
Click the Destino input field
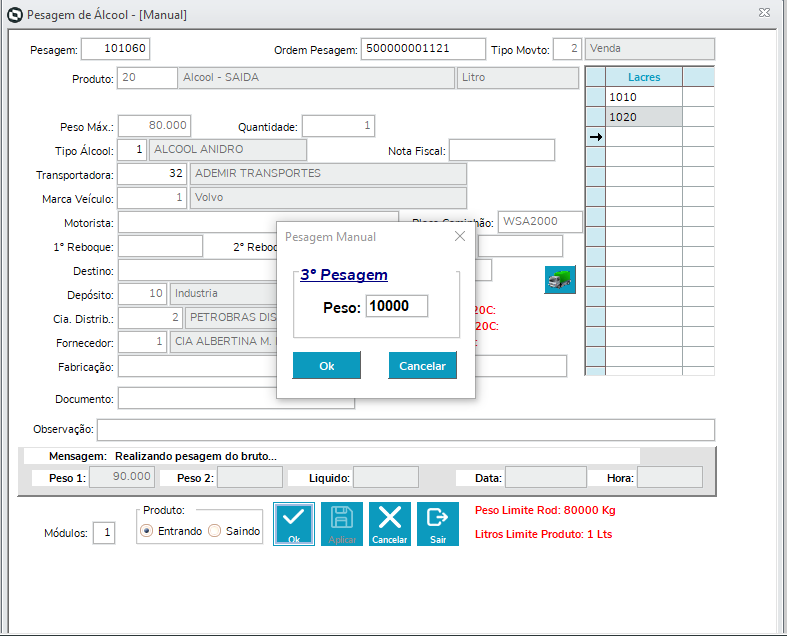point(197,271)
